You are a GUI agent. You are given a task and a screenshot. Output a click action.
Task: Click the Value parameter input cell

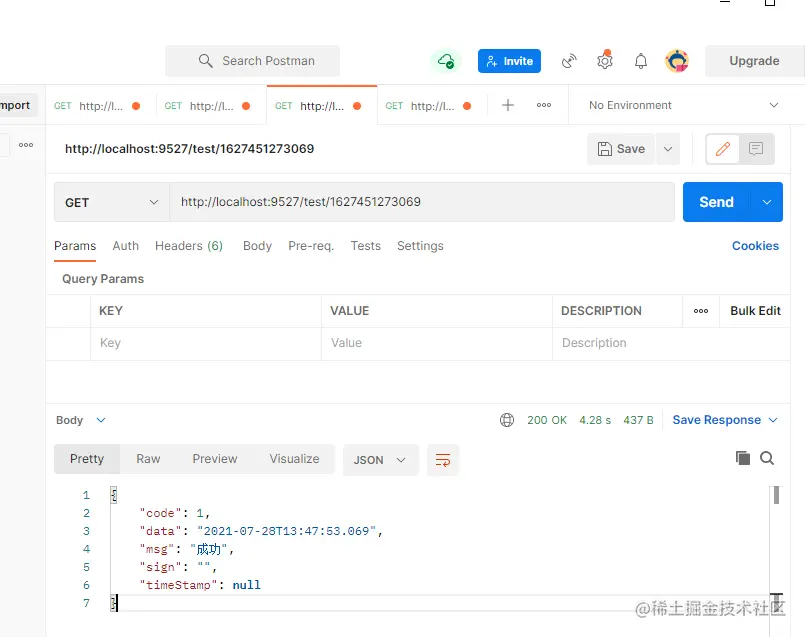point(437,343)
